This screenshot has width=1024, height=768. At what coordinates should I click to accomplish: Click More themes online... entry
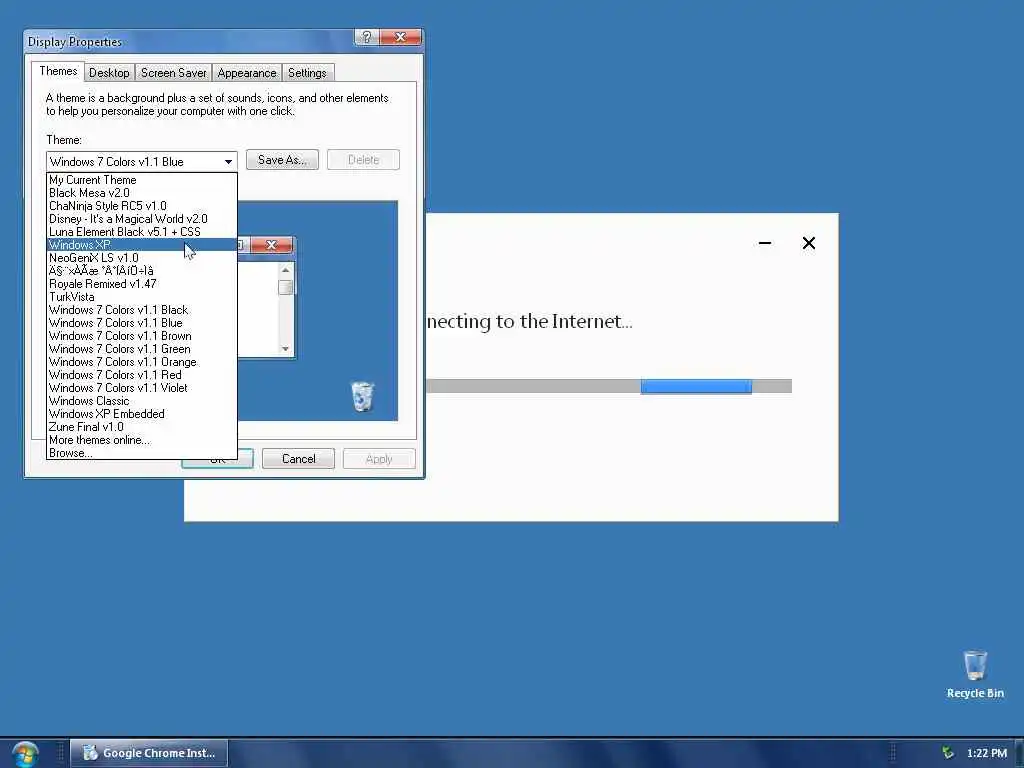click(142, 440)
